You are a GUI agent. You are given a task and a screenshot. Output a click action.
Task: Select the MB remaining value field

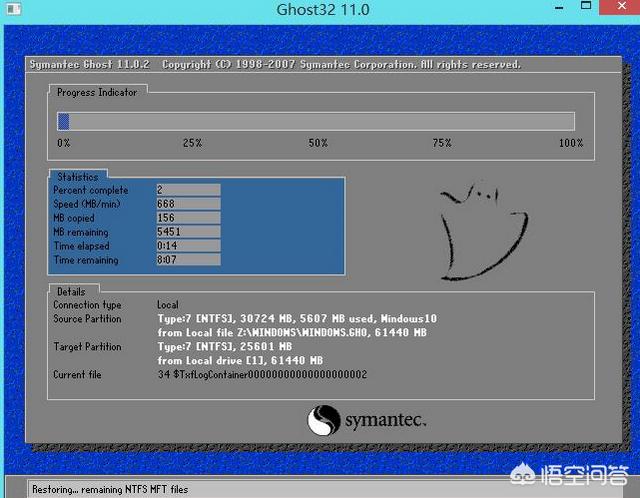click(188, 232)
